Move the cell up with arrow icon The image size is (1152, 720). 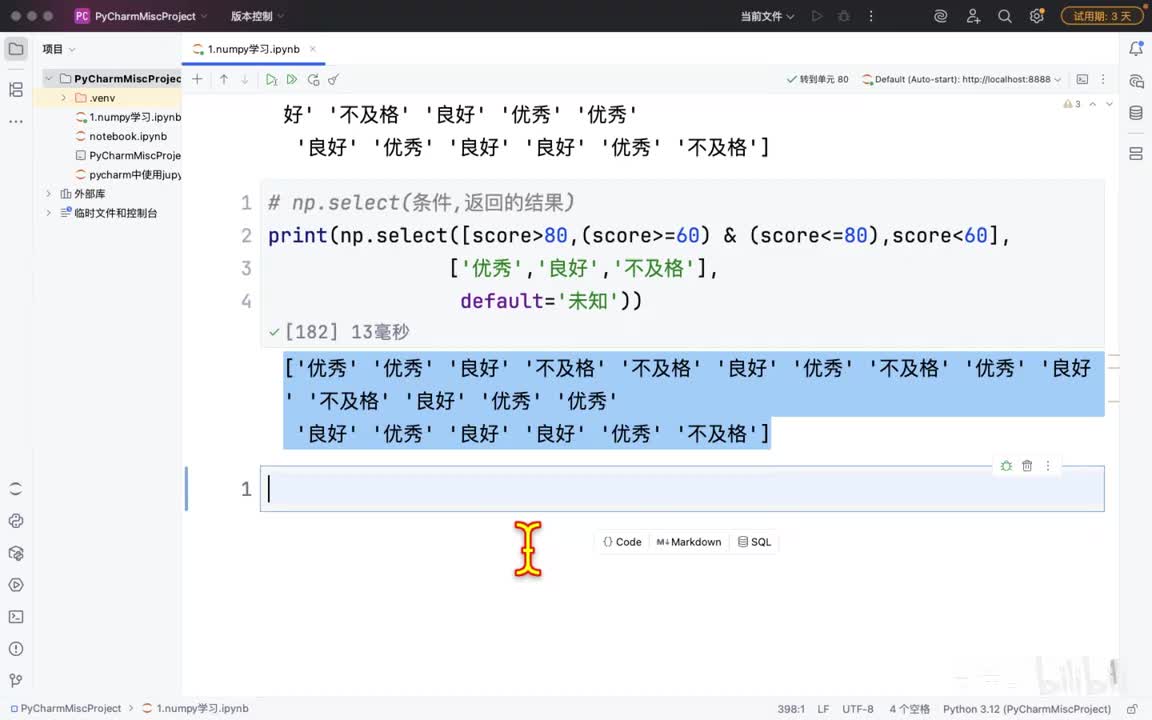pyautogui.click(x=223, y=79)
